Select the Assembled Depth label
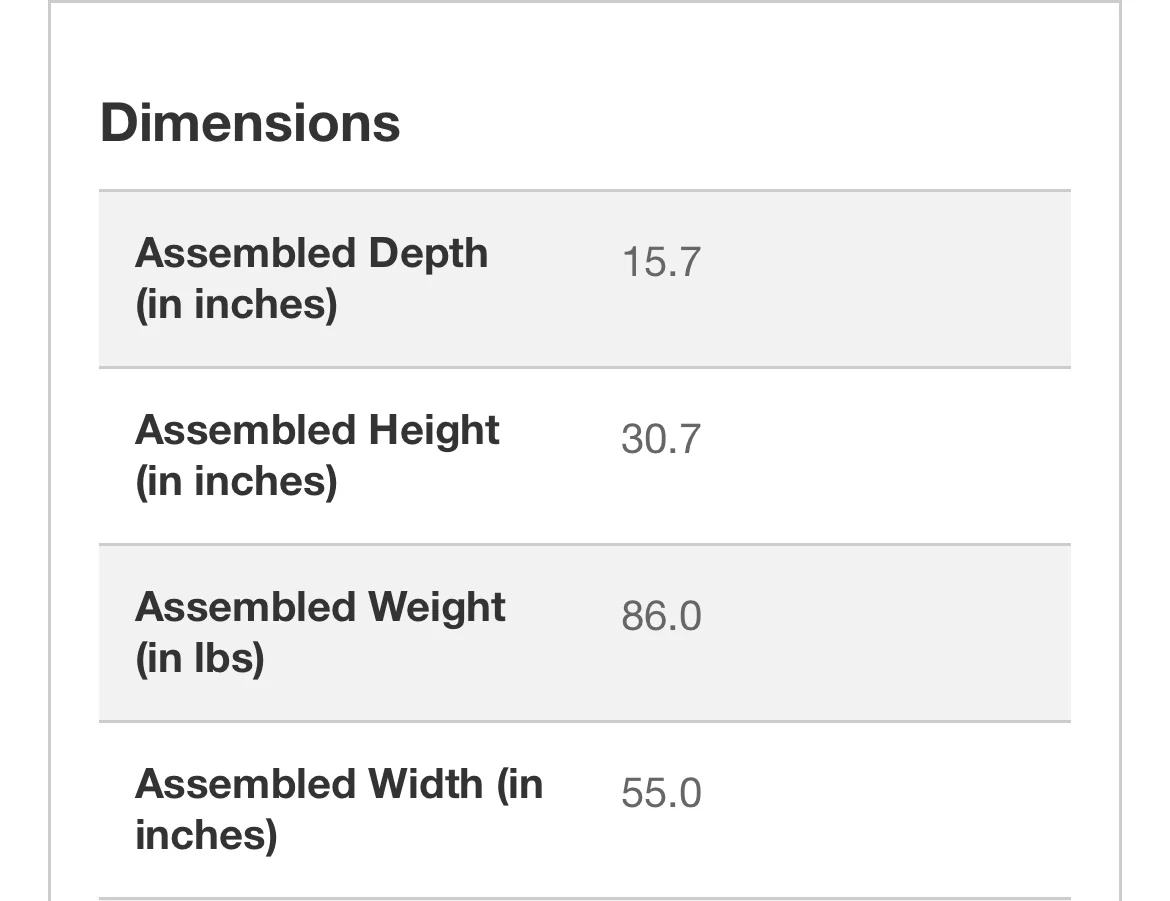Viewport: 1170px width, 901px height. 311,278
